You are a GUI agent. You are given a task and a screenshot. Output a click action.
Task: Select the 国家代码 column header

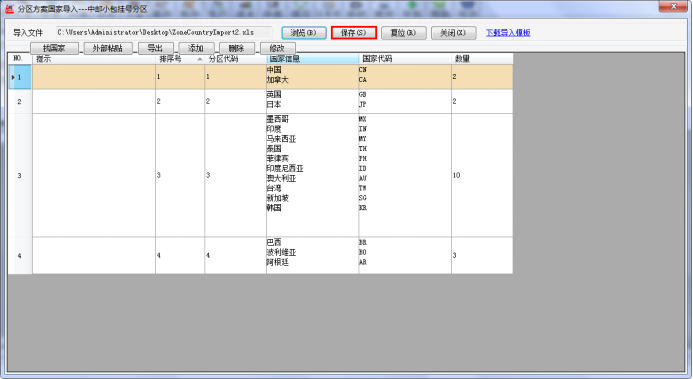tap(405, 59)
